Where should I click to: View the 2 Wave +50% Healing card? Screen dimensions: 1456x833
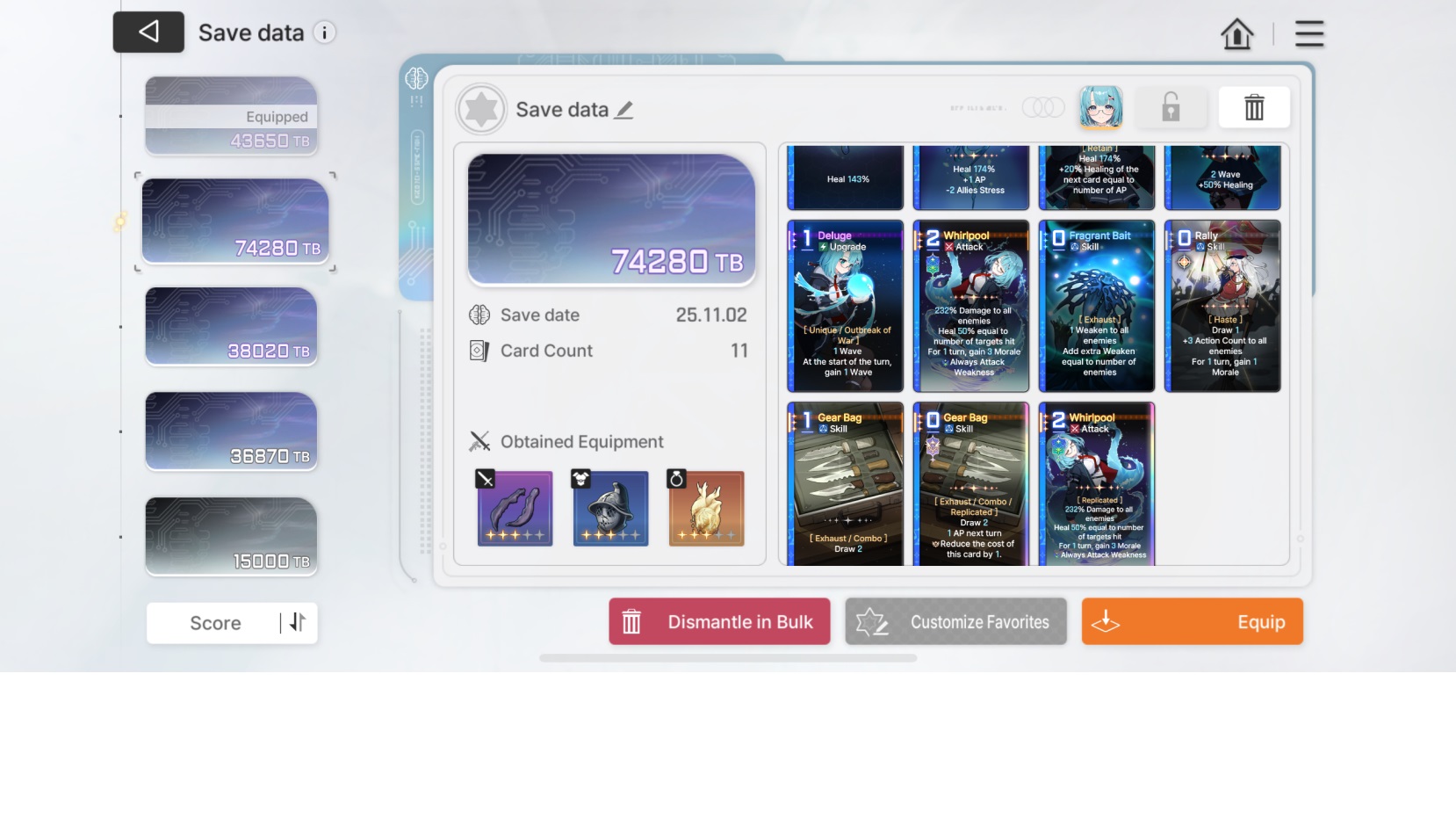pos(1222,177)
